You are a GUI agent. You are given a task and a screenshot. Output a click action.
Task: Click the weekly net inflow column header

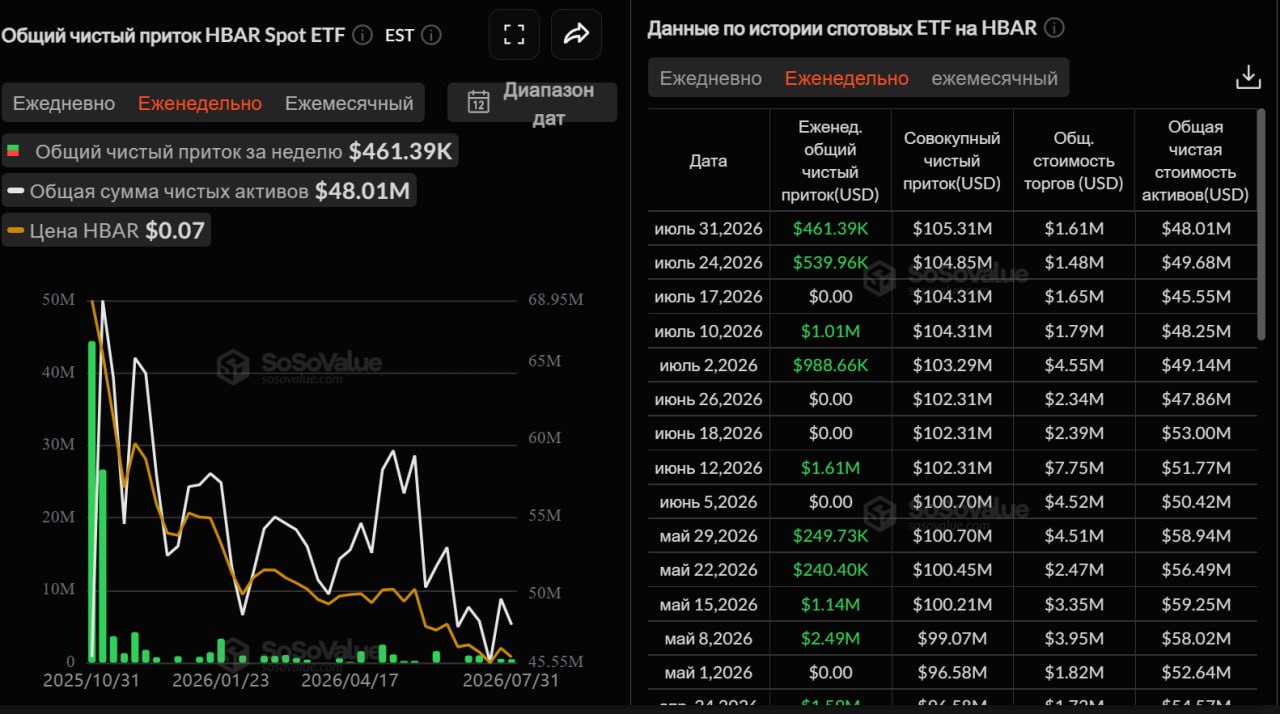point(830,161)
